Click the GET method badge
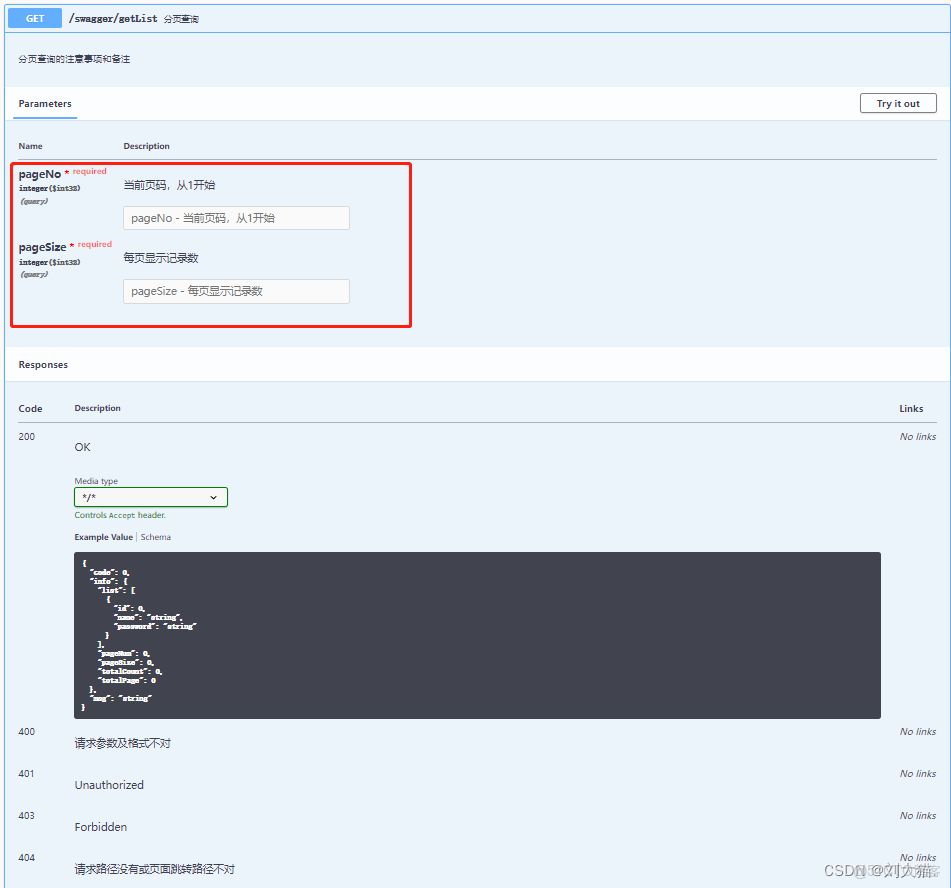 click(x=35, y=18)
